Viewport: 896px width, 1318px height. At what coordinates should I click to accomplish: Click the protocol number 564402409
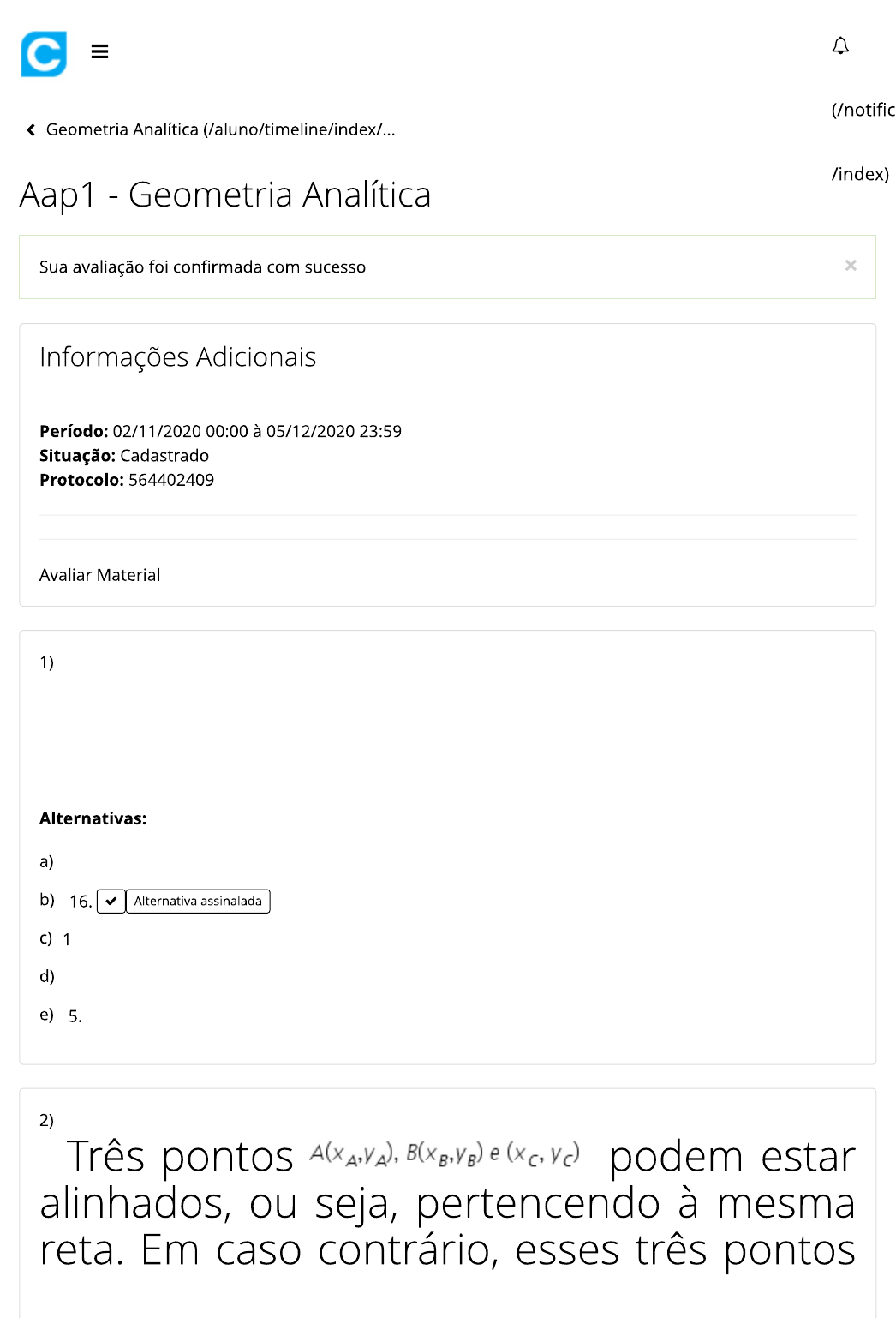pos(171,480)
